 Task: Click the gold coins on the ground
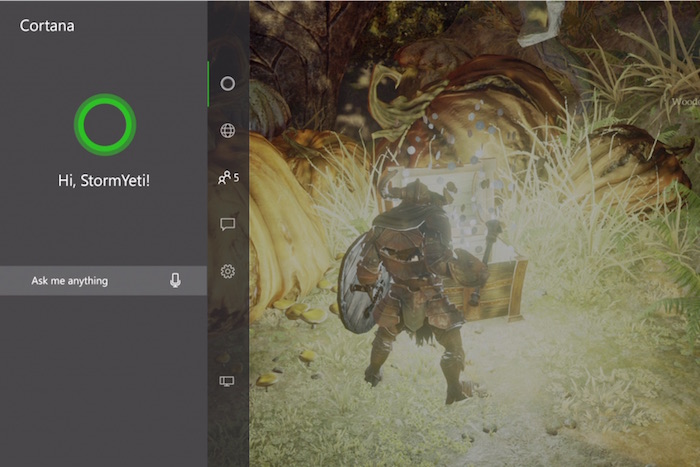(x=300, y=312)
